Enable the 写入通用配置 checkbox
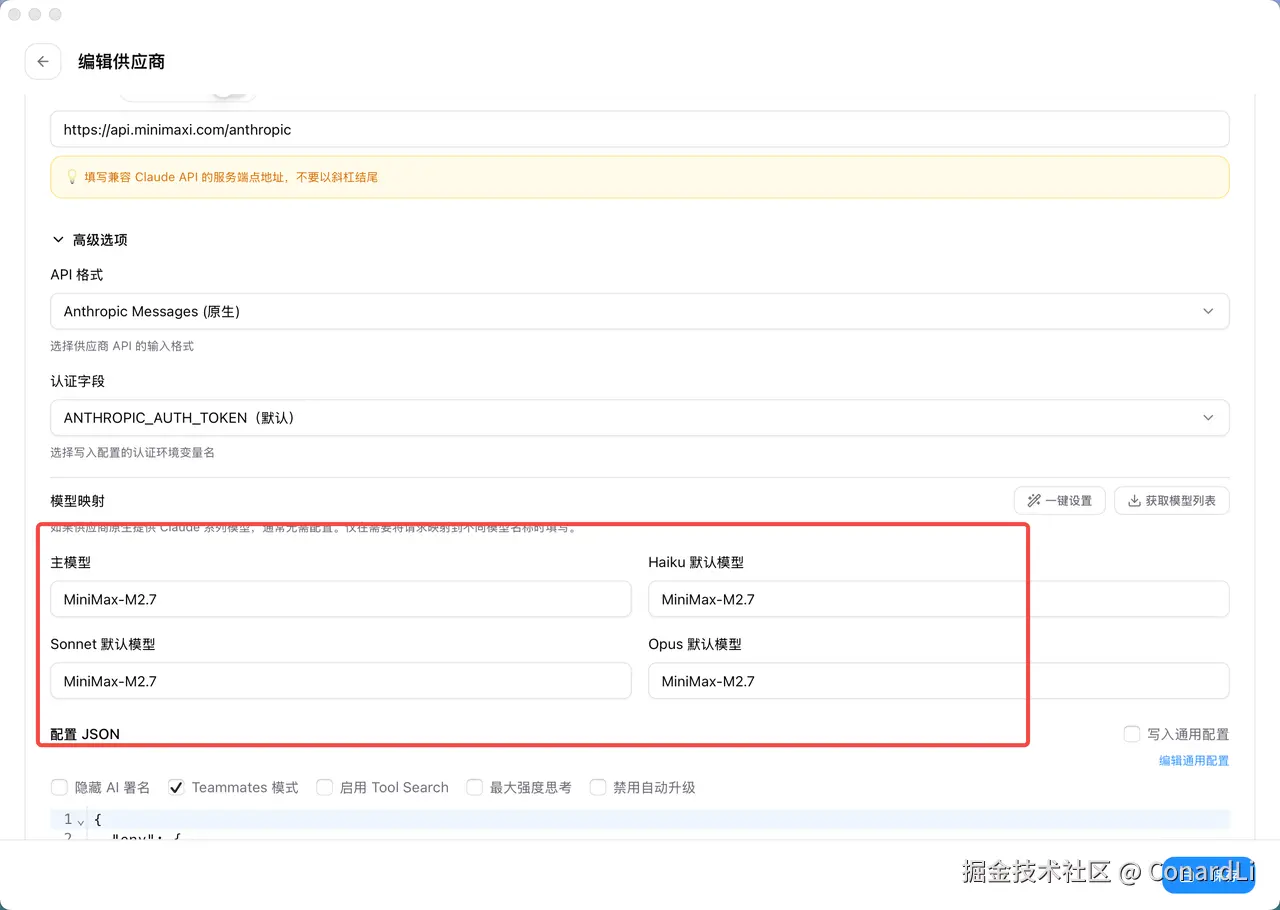 click(x=1132, y=734)
